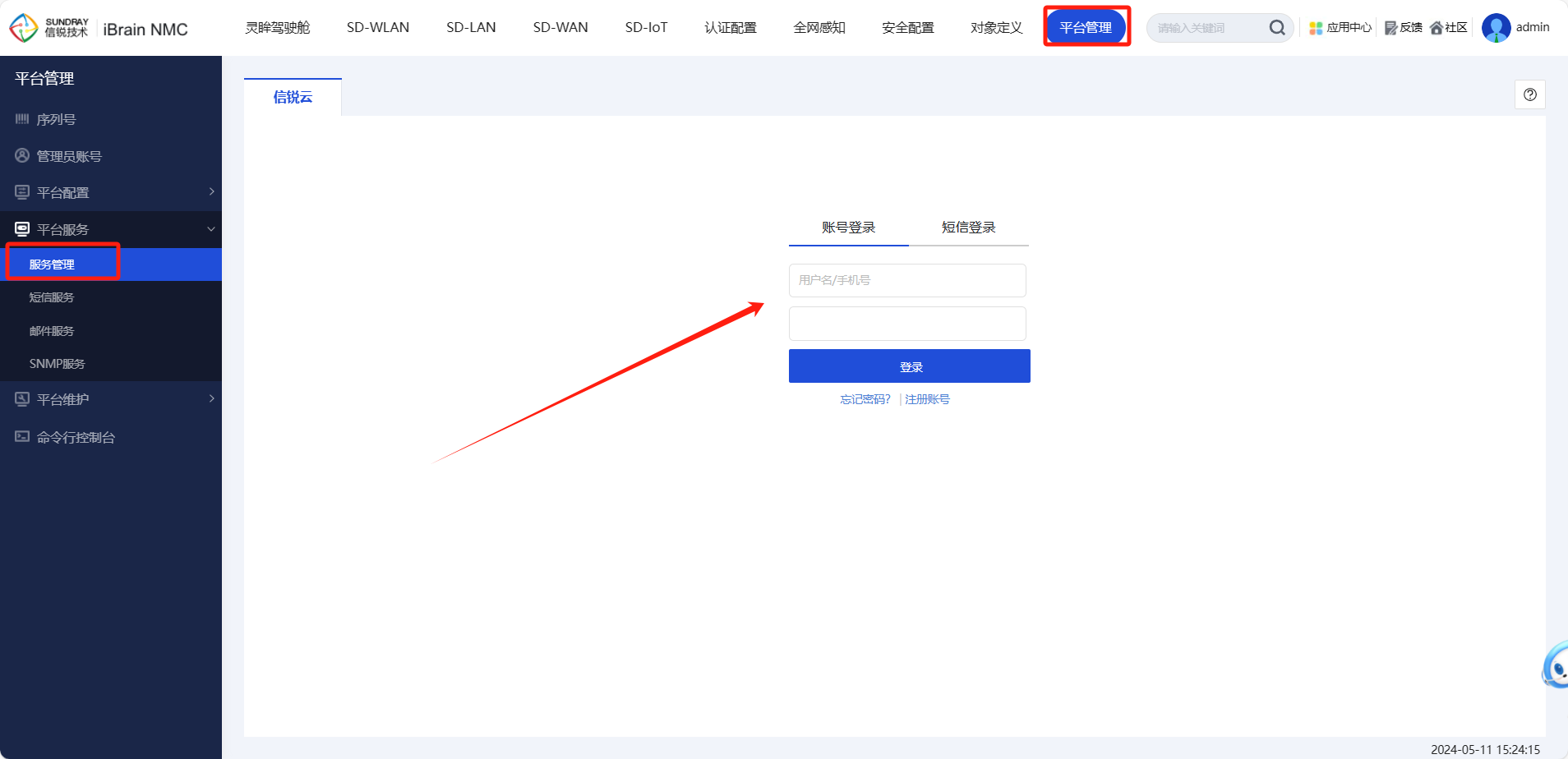This screenshot has height=759, width=1568.
Task: Open the SD-WAN menu
Action: [x=560, y=28]
